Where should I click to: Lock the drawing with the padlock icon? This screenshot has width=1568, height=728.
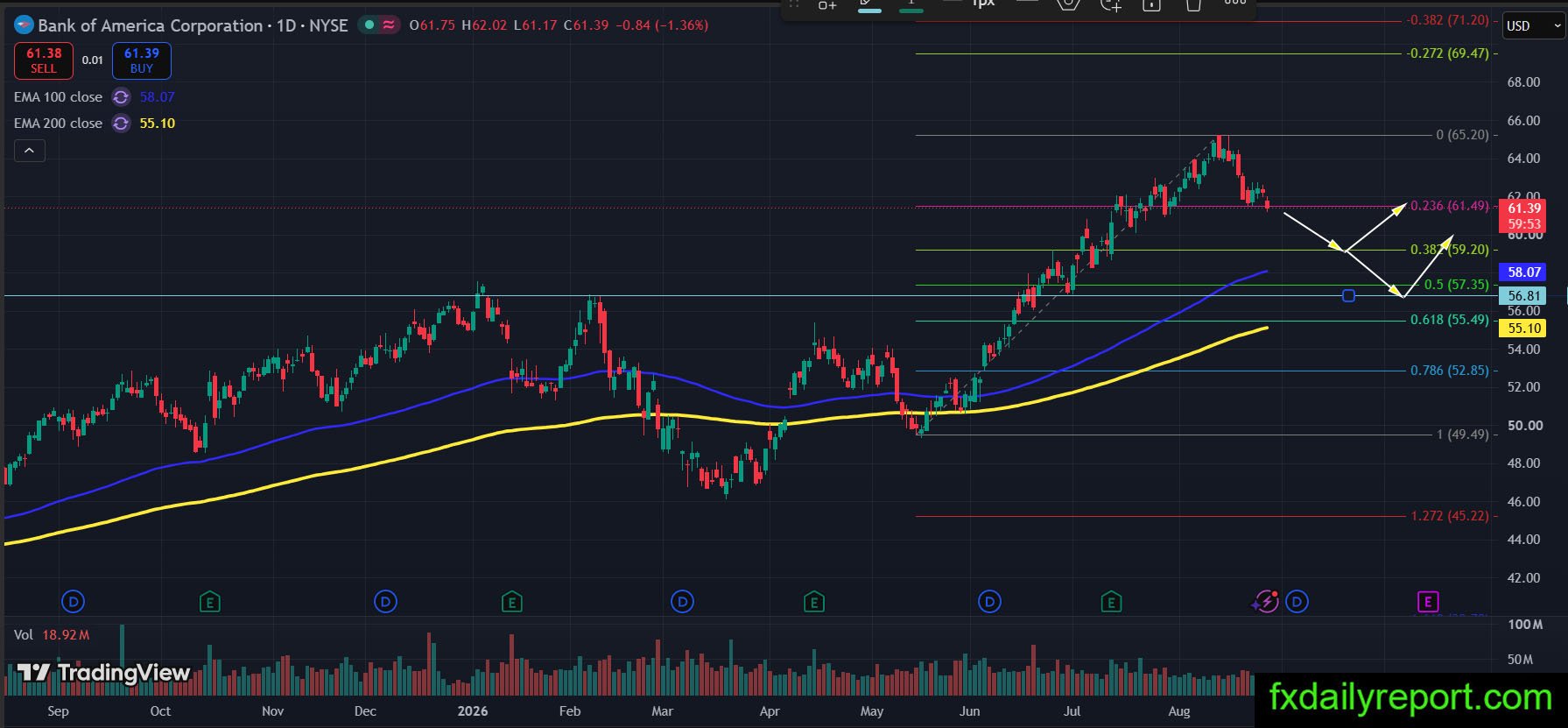click(1152, 4)
